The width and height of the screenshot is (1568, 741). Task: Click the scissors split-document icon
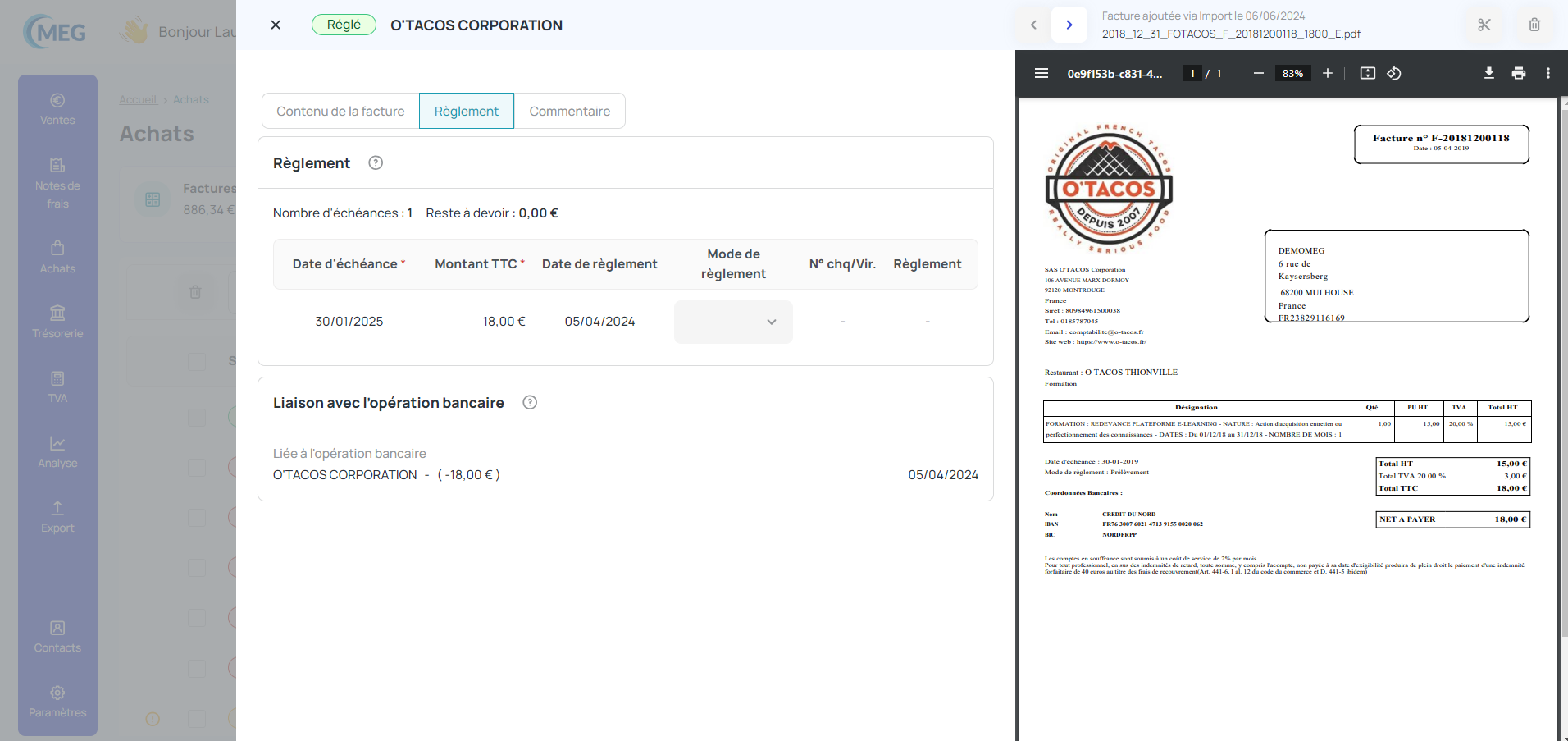(x=1484, y=25)
